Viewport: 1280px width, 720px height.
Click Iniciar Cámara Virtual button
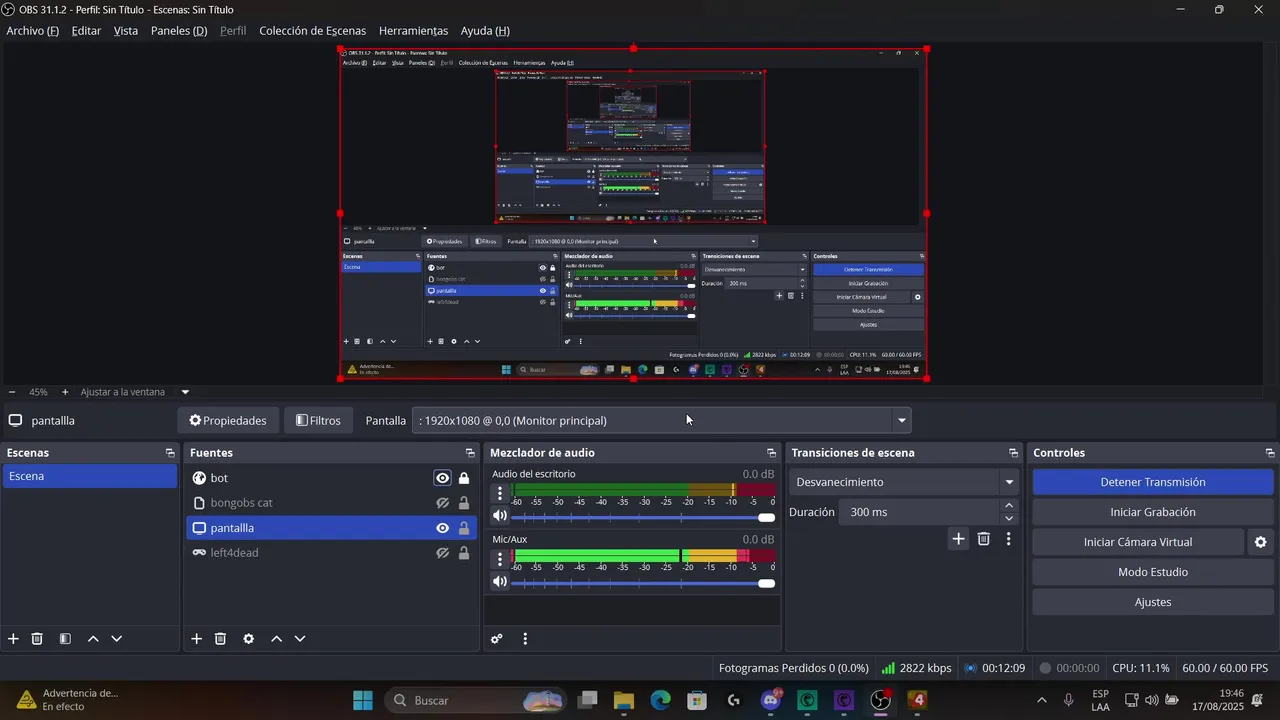point(1138,542)
